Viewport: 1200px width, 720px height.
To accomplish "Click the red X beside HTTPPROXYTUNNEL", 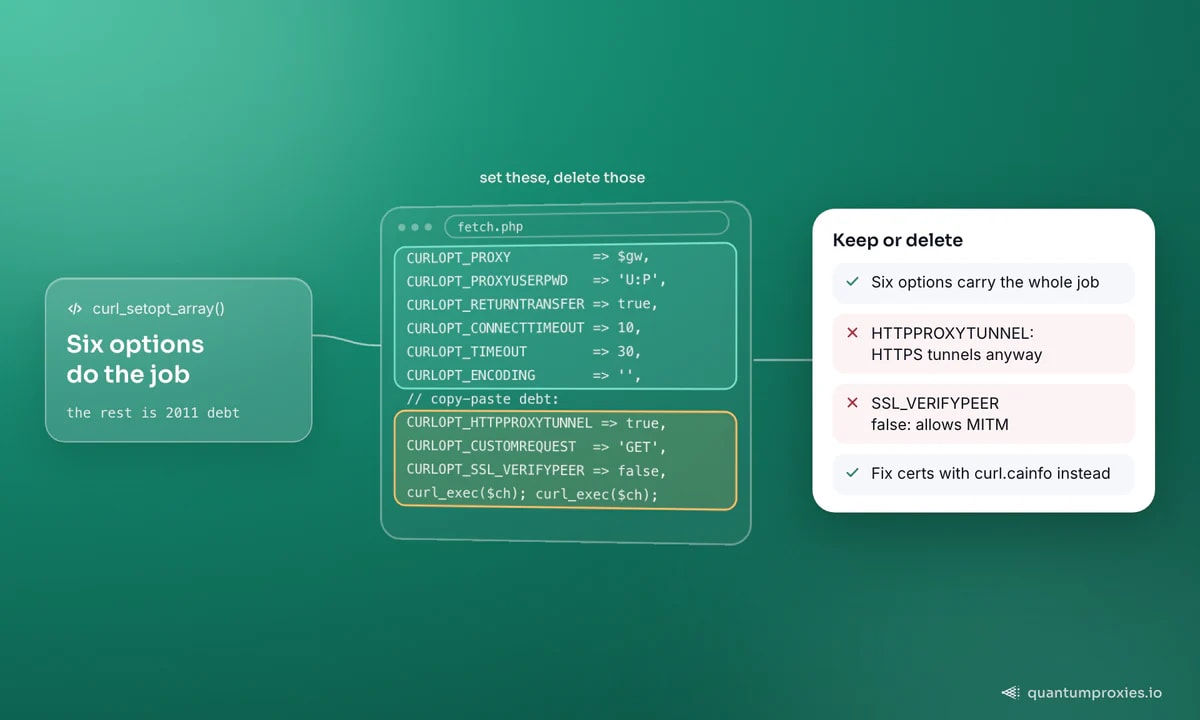I will point(852,333).
